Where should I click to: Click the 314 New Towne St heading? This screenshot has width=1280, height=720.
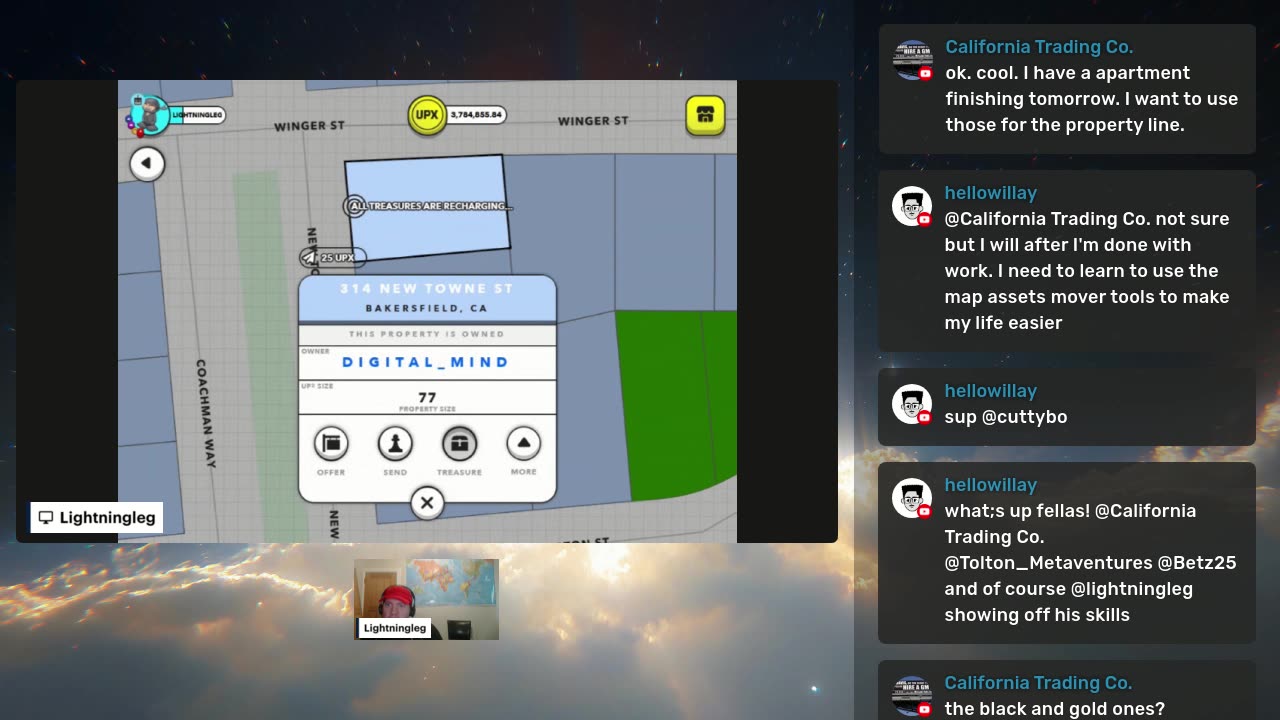[427, 288]
